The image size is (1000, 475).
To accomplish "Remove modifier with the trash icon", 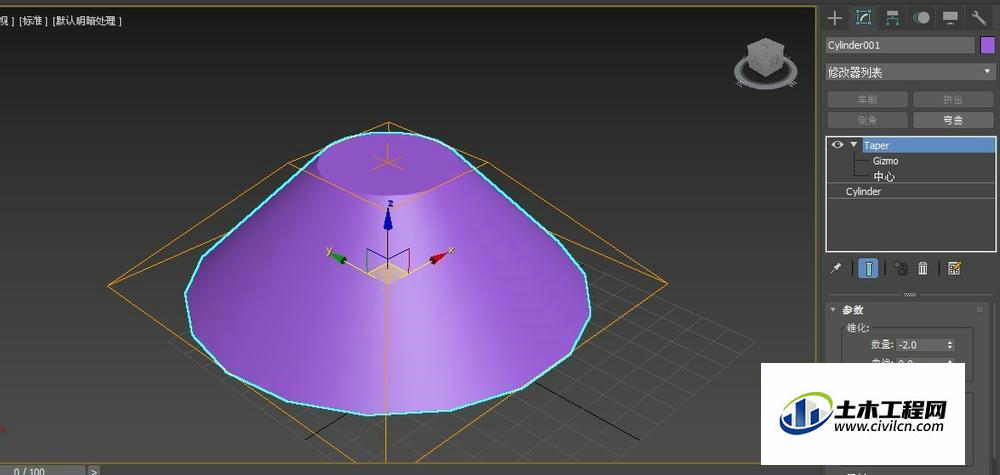I will 923,268.
